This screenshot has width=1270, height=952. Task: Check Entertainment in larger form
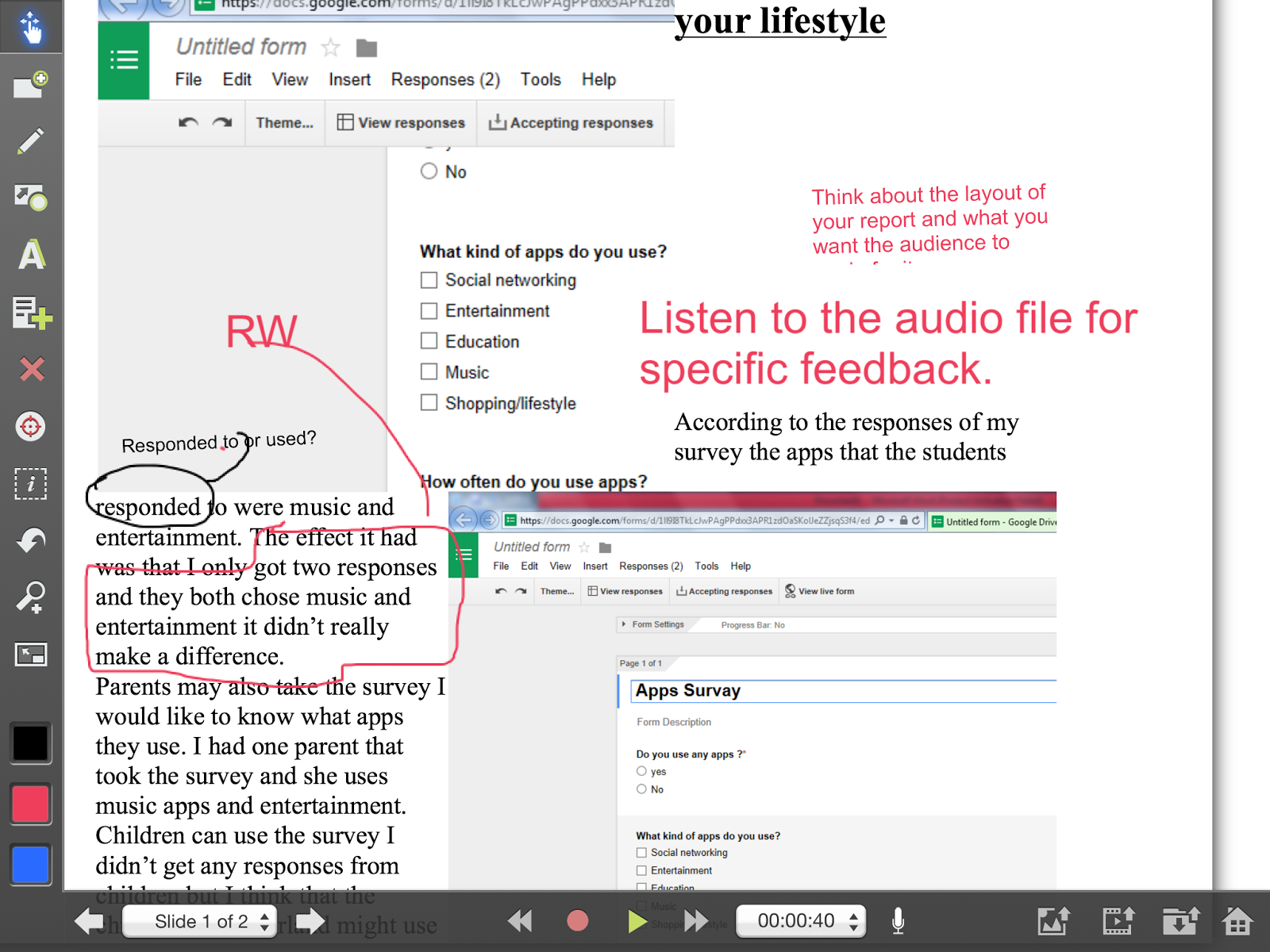coord(429,311)
